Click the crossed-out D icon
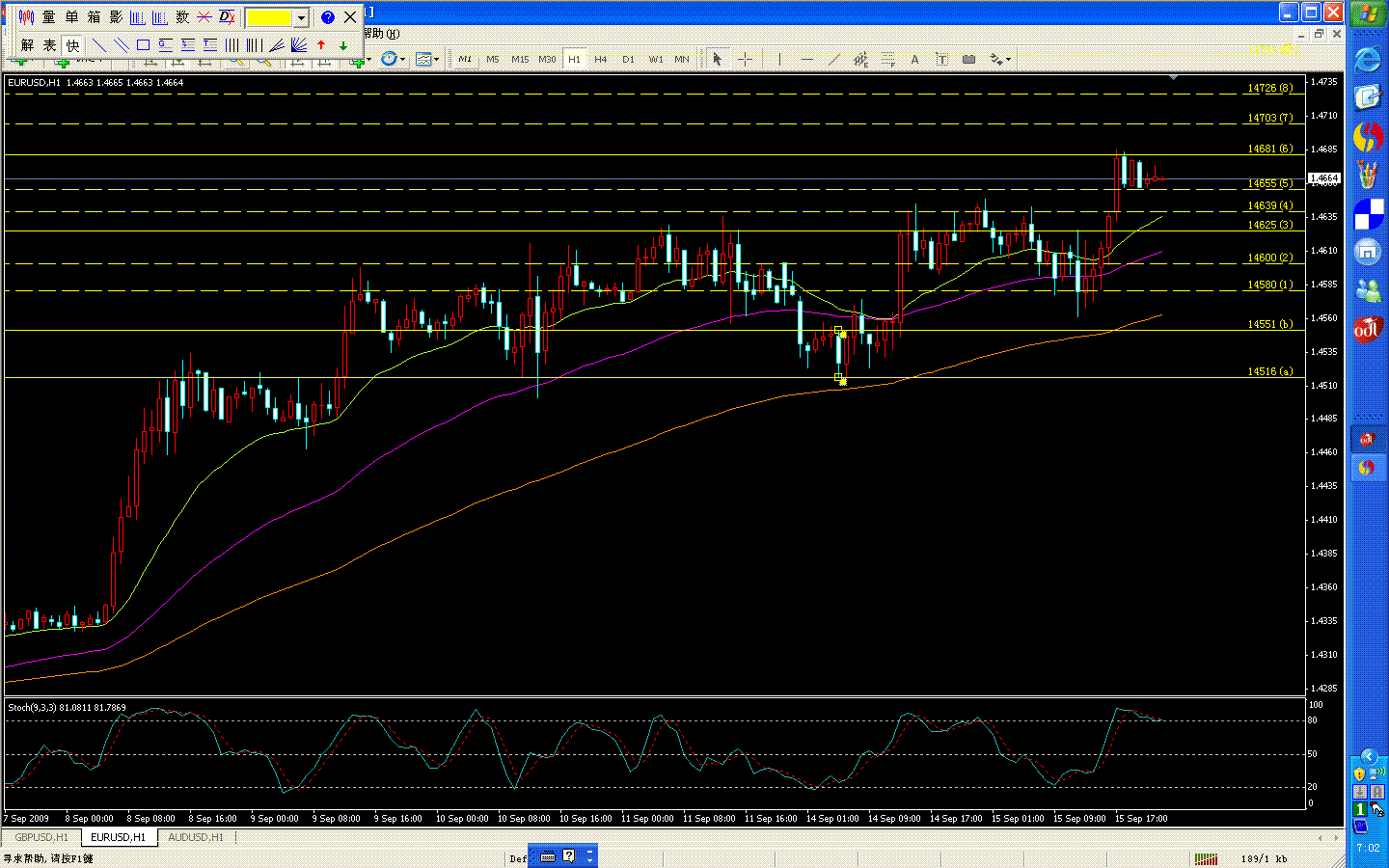Image resolution: width=1389 pixels, height=868 pixels. tap(228, 17)
